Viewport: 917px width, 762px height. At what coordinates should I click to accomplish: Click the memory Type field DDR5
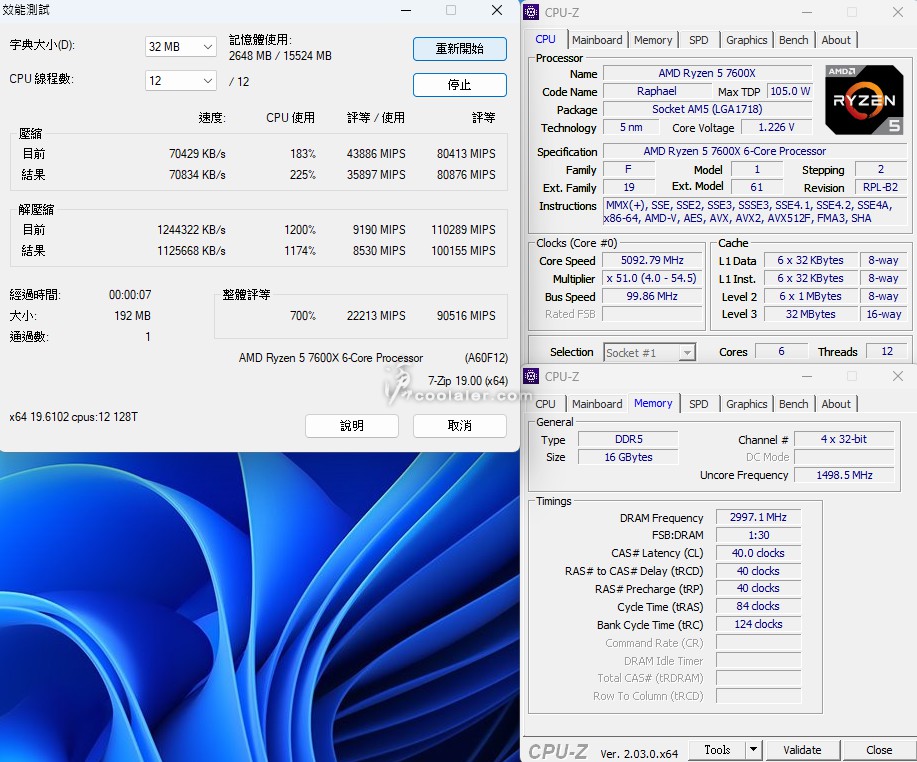(x=629, y=439)
